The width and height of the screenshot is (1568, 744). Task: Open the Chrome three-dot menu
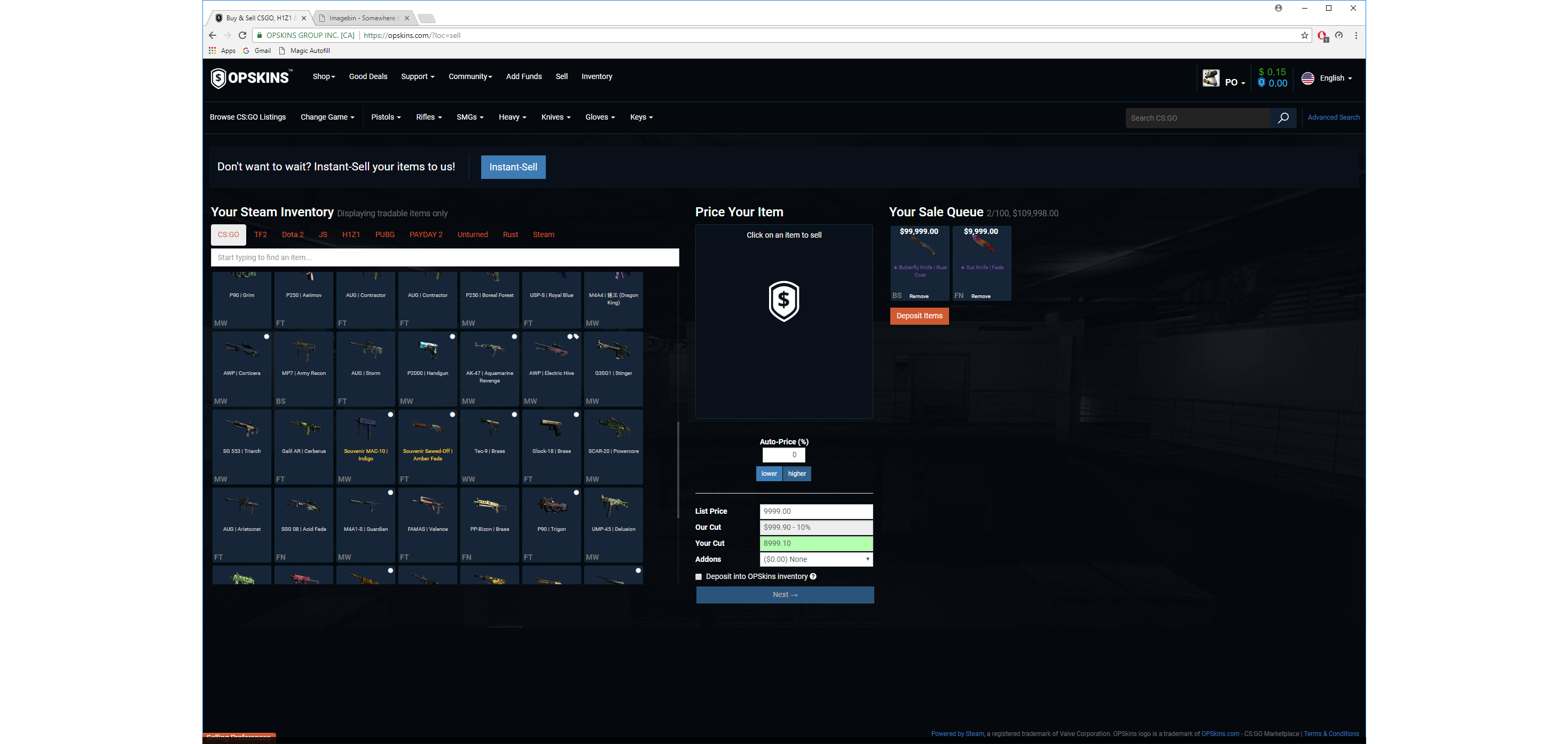(x=1355, y=35)
